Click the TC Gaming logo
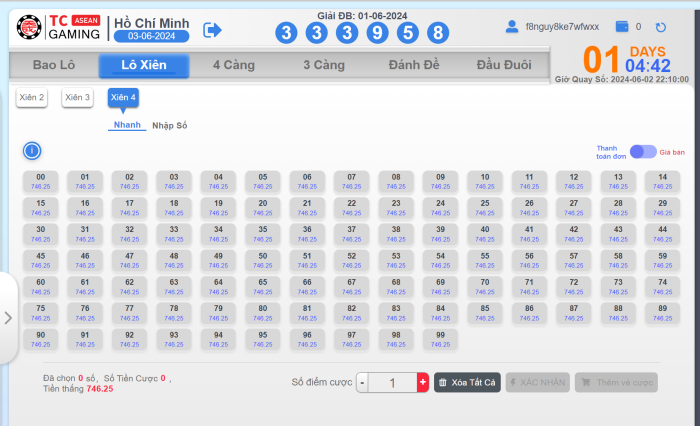Screen dimensions: 700x426 click(59, 29)
